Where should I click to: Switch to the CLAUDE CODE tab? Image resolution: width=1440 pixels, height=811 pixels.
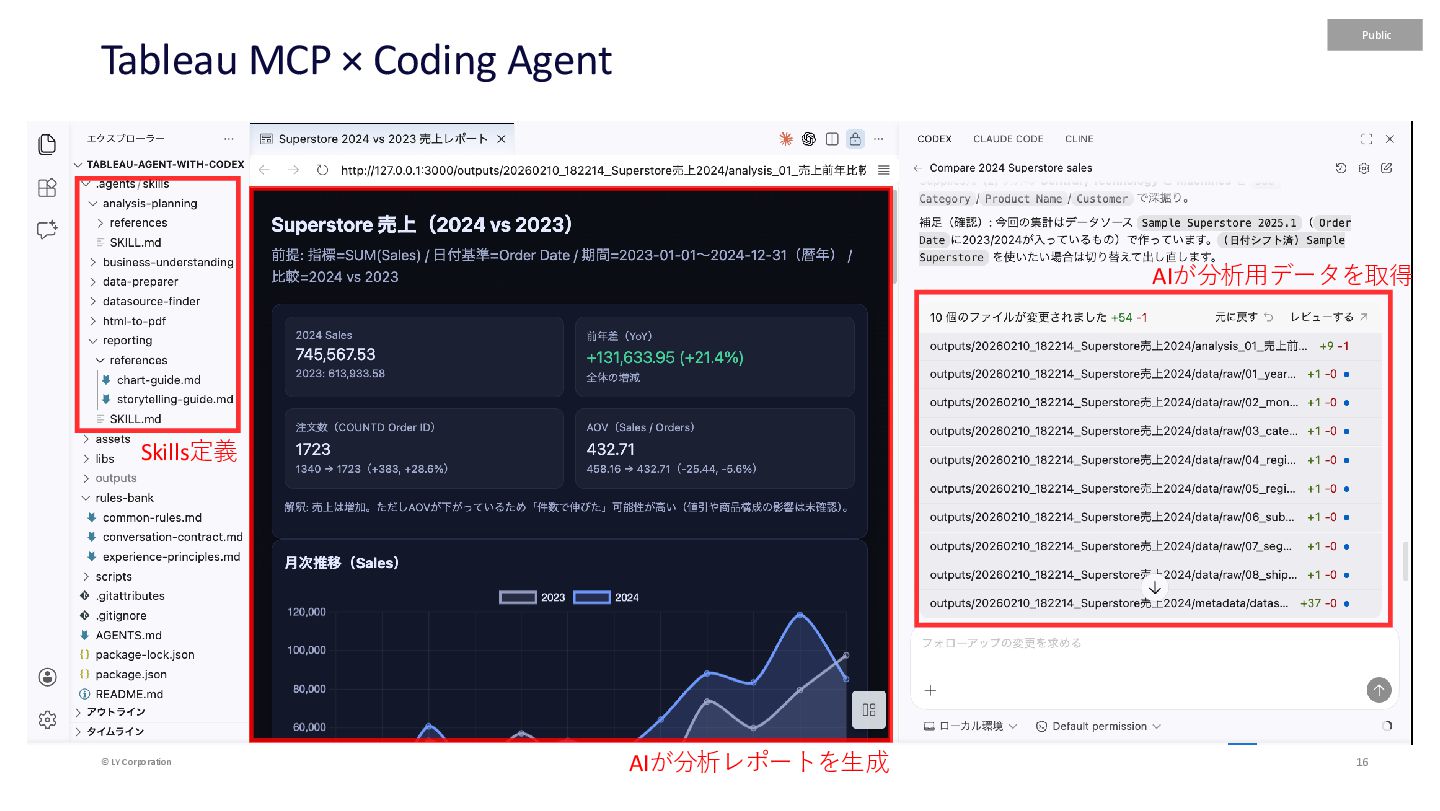pos(1008,139)
